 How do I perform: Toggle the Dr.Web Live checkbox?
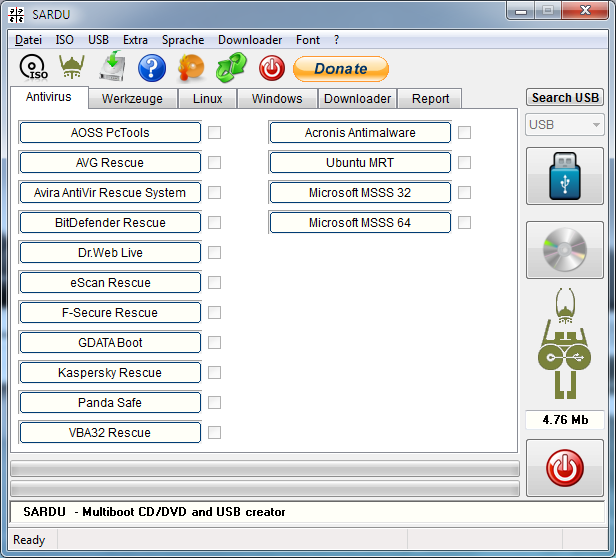(x=214, y=252)
